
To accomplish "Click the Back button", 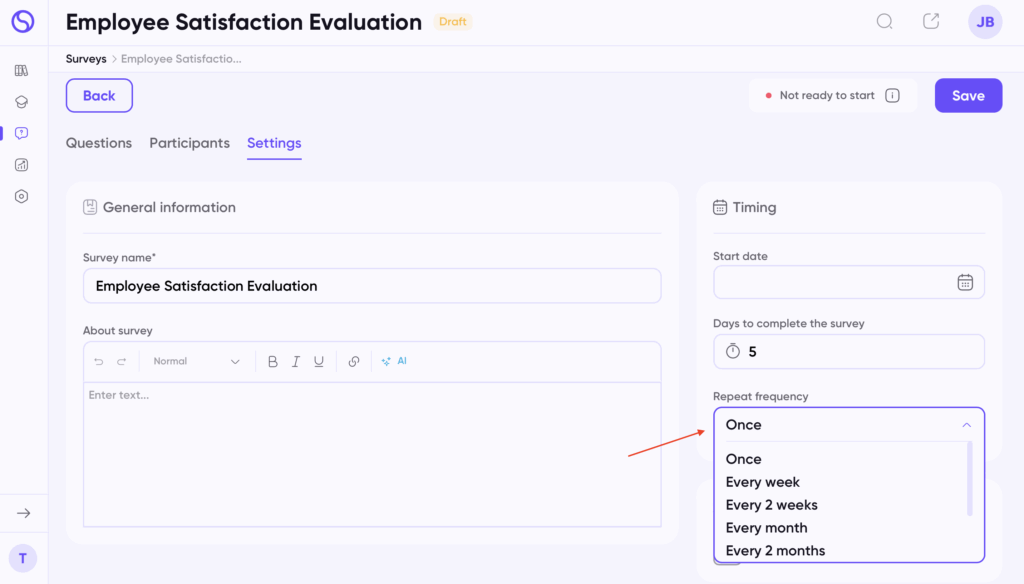I will point(99,96).
